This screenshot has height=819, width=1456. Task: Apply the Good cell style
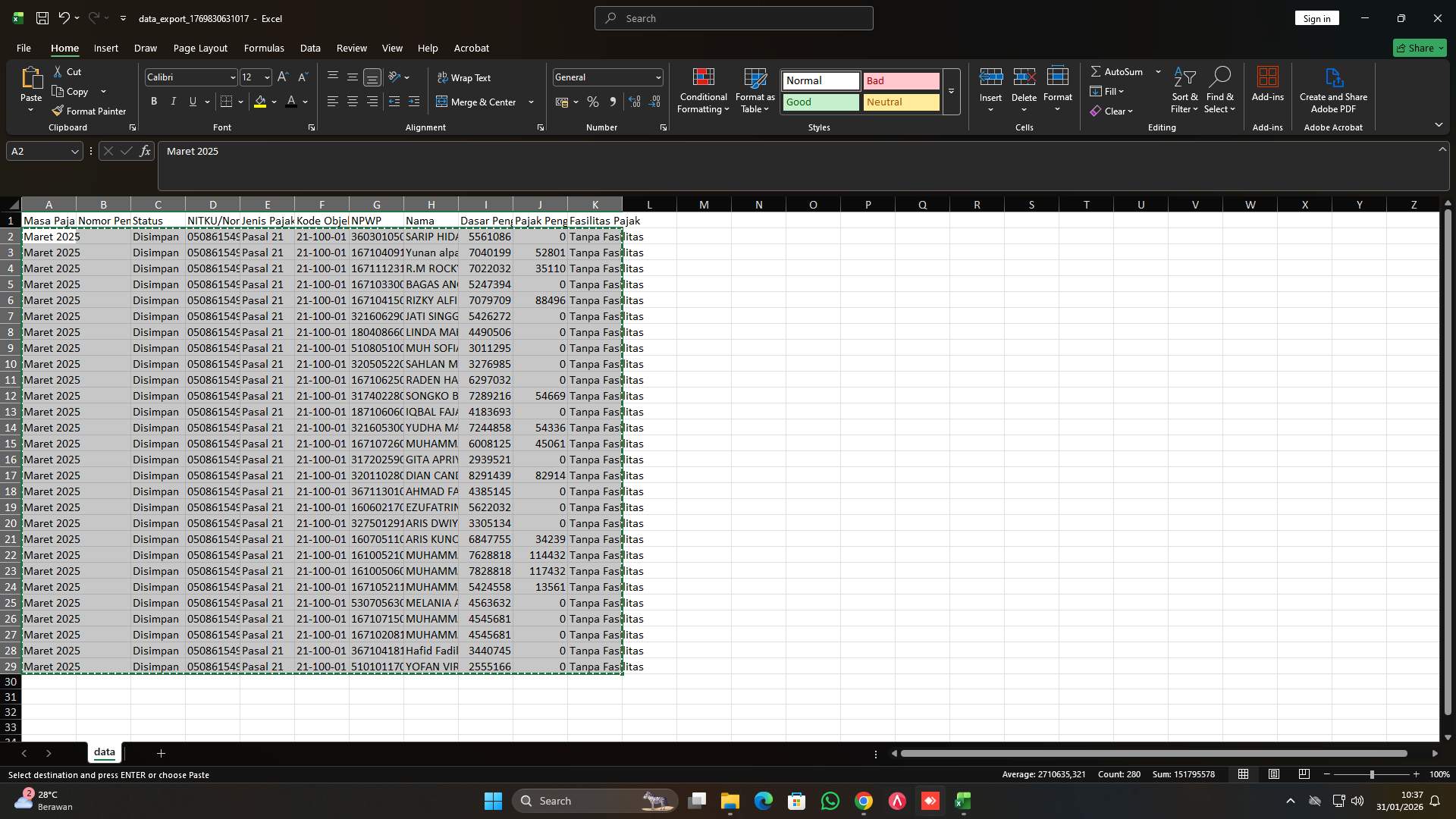(821, 102)
